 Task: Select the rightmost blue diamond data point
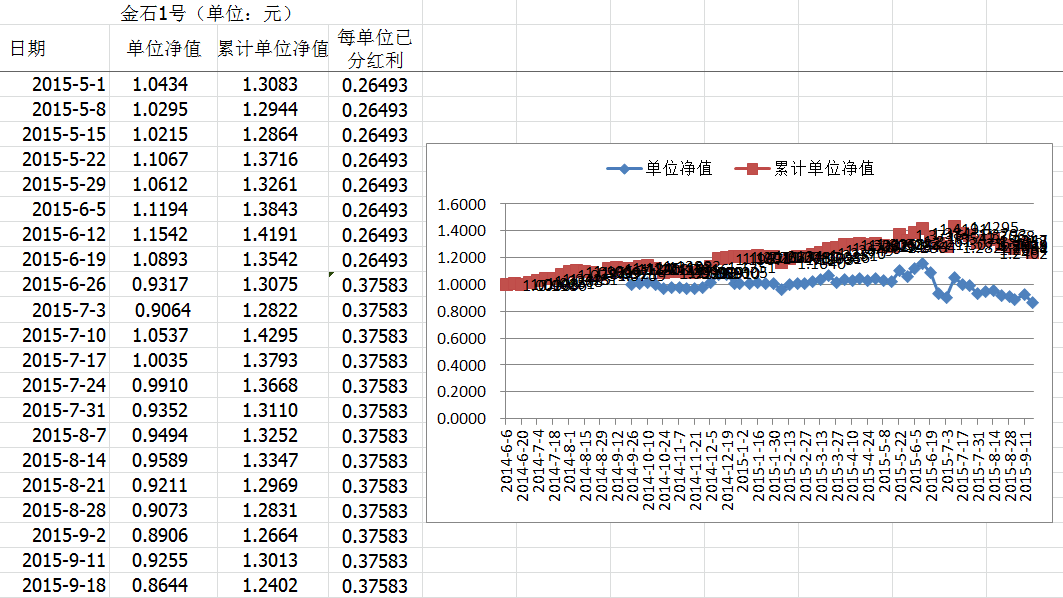[1032, 302]
